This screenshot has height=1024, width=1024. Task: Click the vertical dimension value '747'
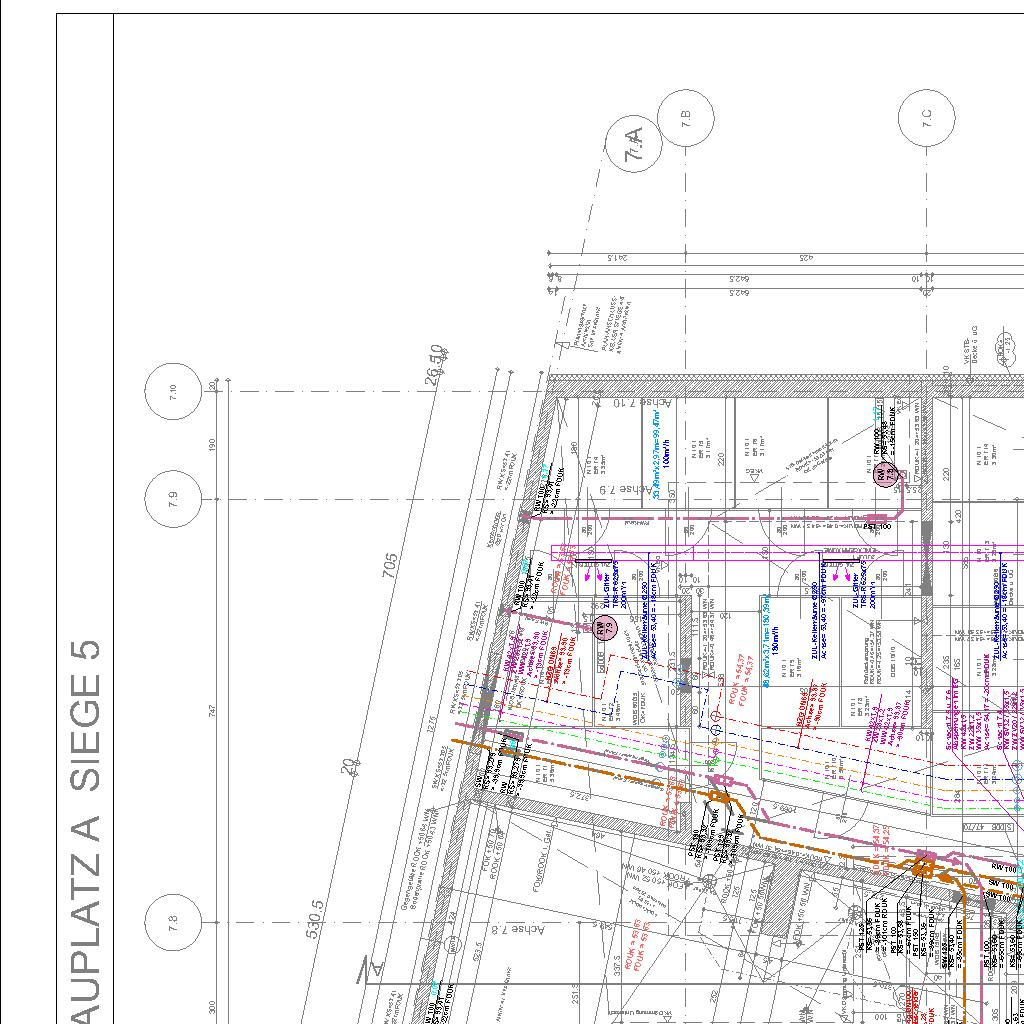pos(212,711)
